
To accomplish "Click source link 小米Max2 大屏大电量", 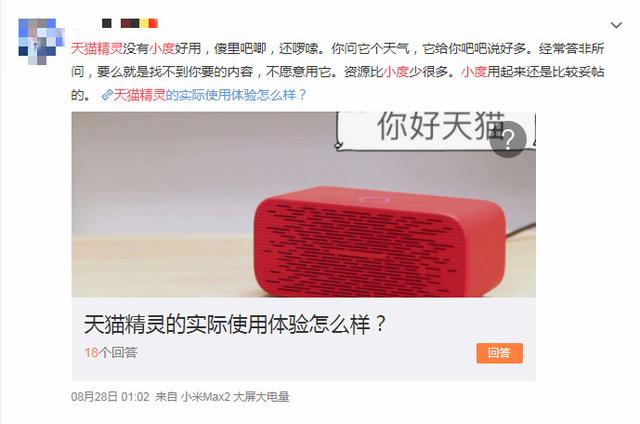I will point(235,397).
